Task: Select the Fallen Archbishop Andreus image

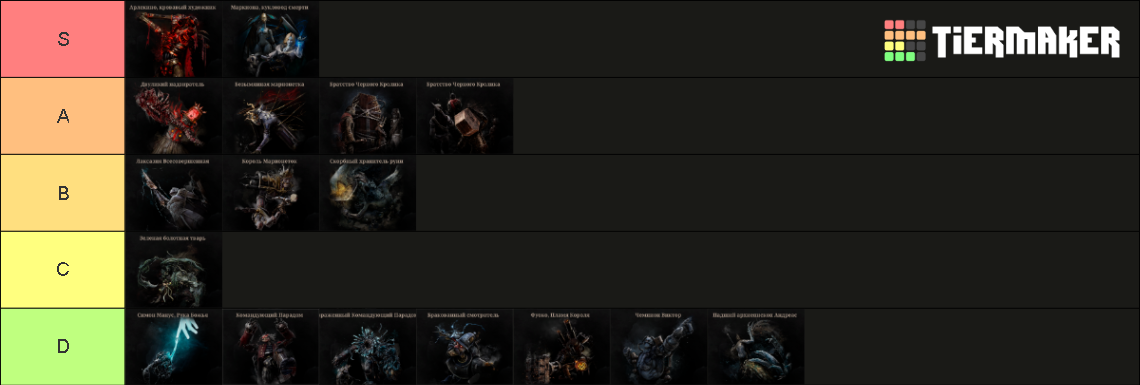Action: (x=756, y=347)
